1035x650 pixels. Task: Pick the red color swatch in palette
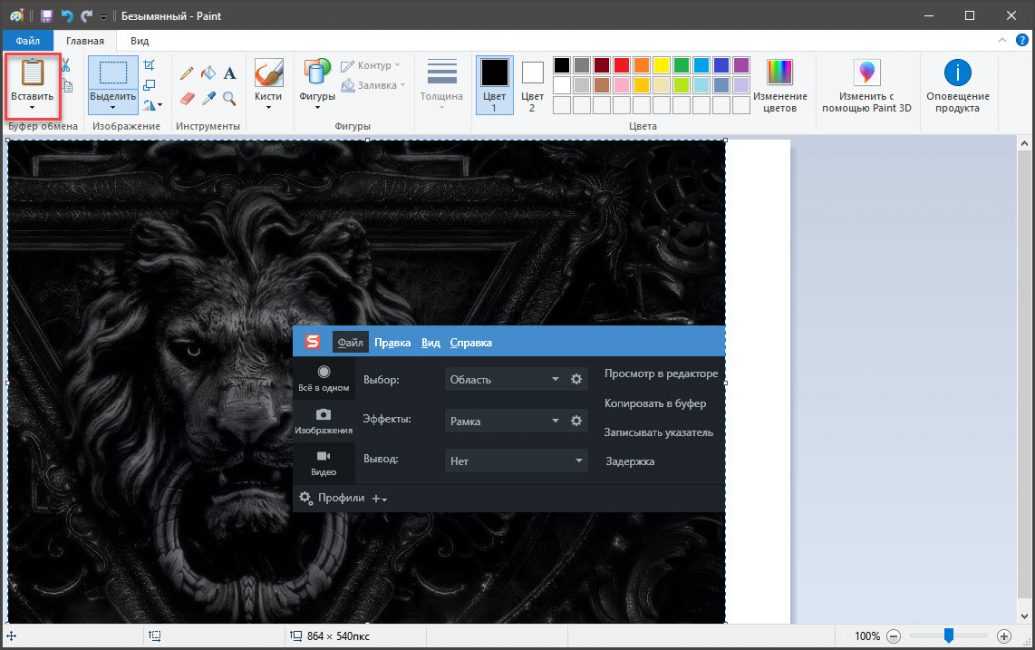click(x=621, y=65)
